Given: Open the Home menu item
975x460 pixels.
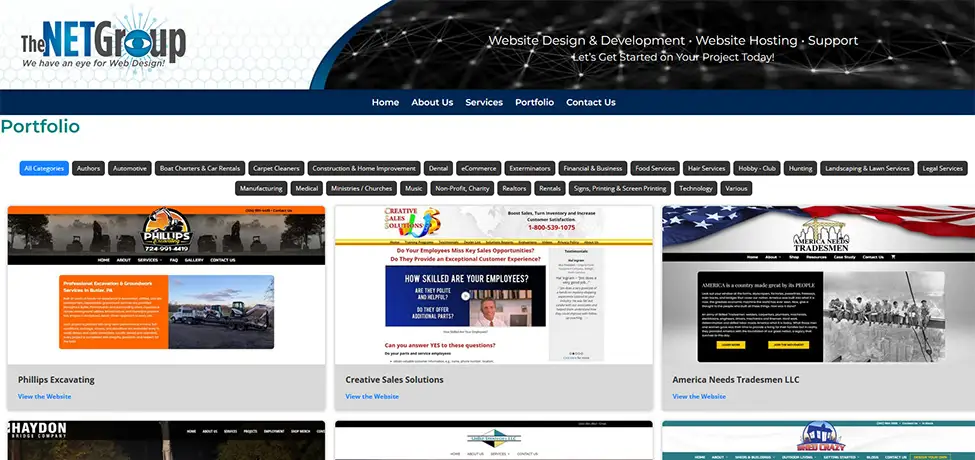Looking at the screenshot, I should [386, 103].
